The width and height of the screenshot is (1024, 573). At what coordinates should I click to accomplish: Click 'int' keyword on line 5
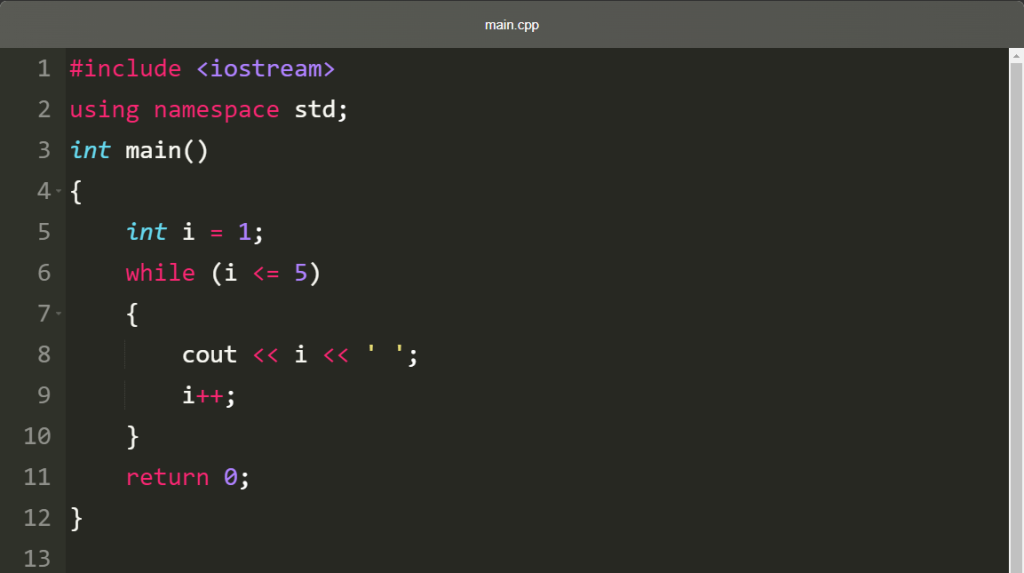(146, 232)
